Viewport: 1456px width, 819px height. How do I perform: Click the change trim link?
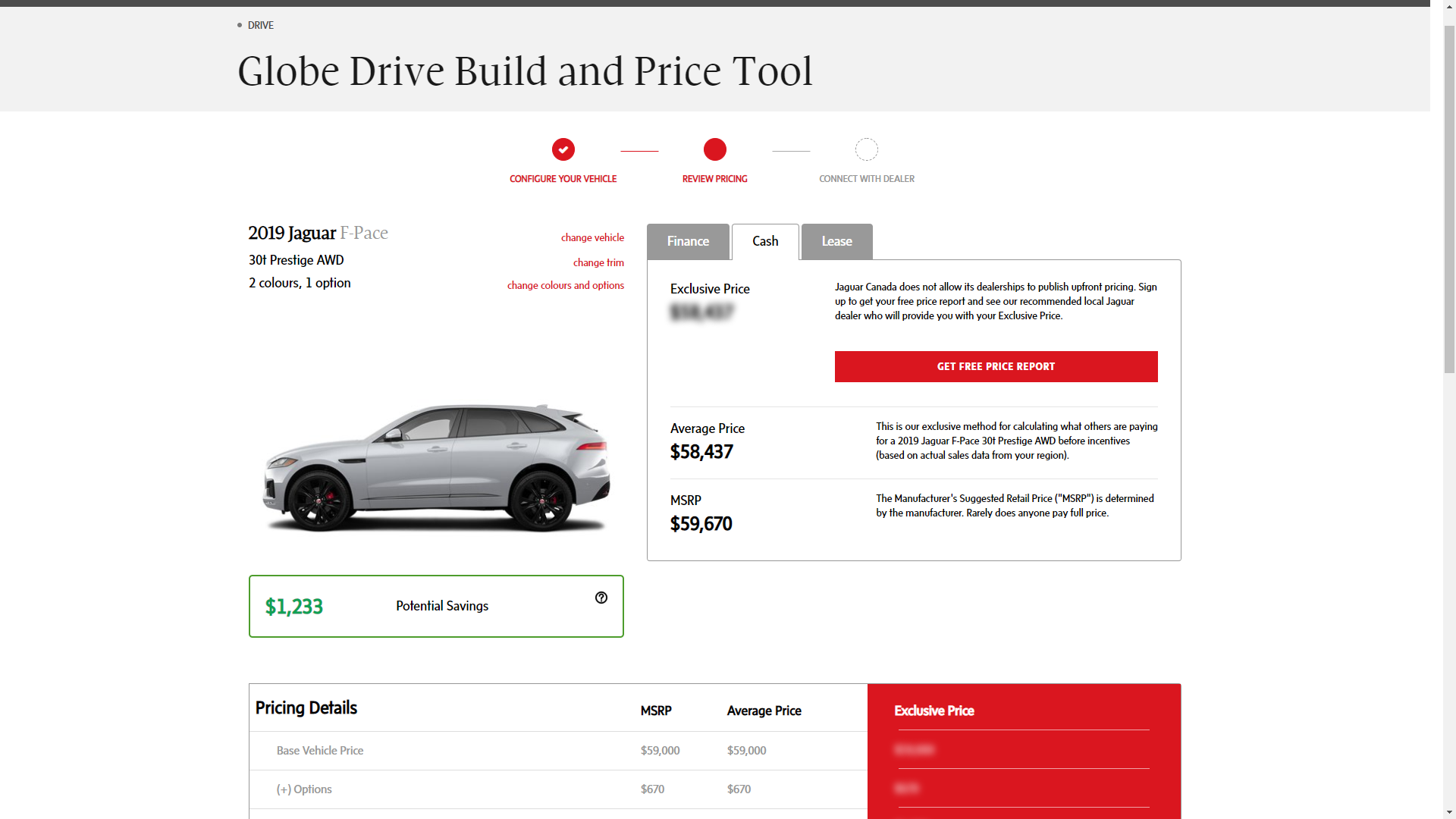pos(598,262)
